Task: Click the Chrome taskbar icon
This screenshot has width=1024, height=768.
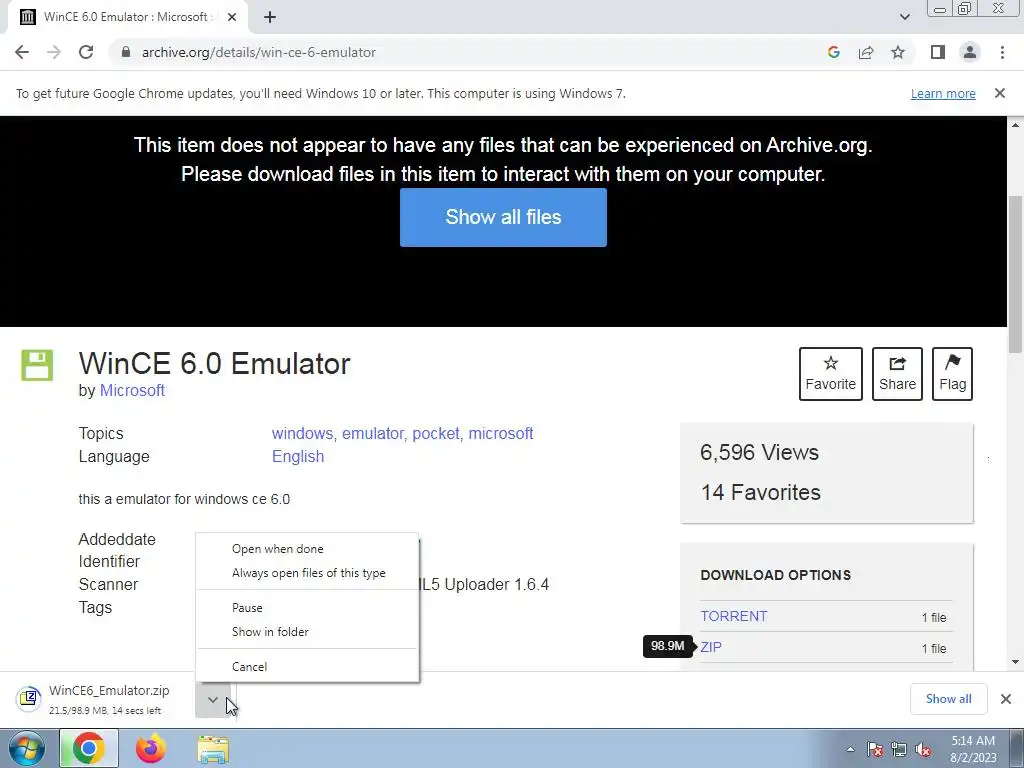Action: (89, 748)
